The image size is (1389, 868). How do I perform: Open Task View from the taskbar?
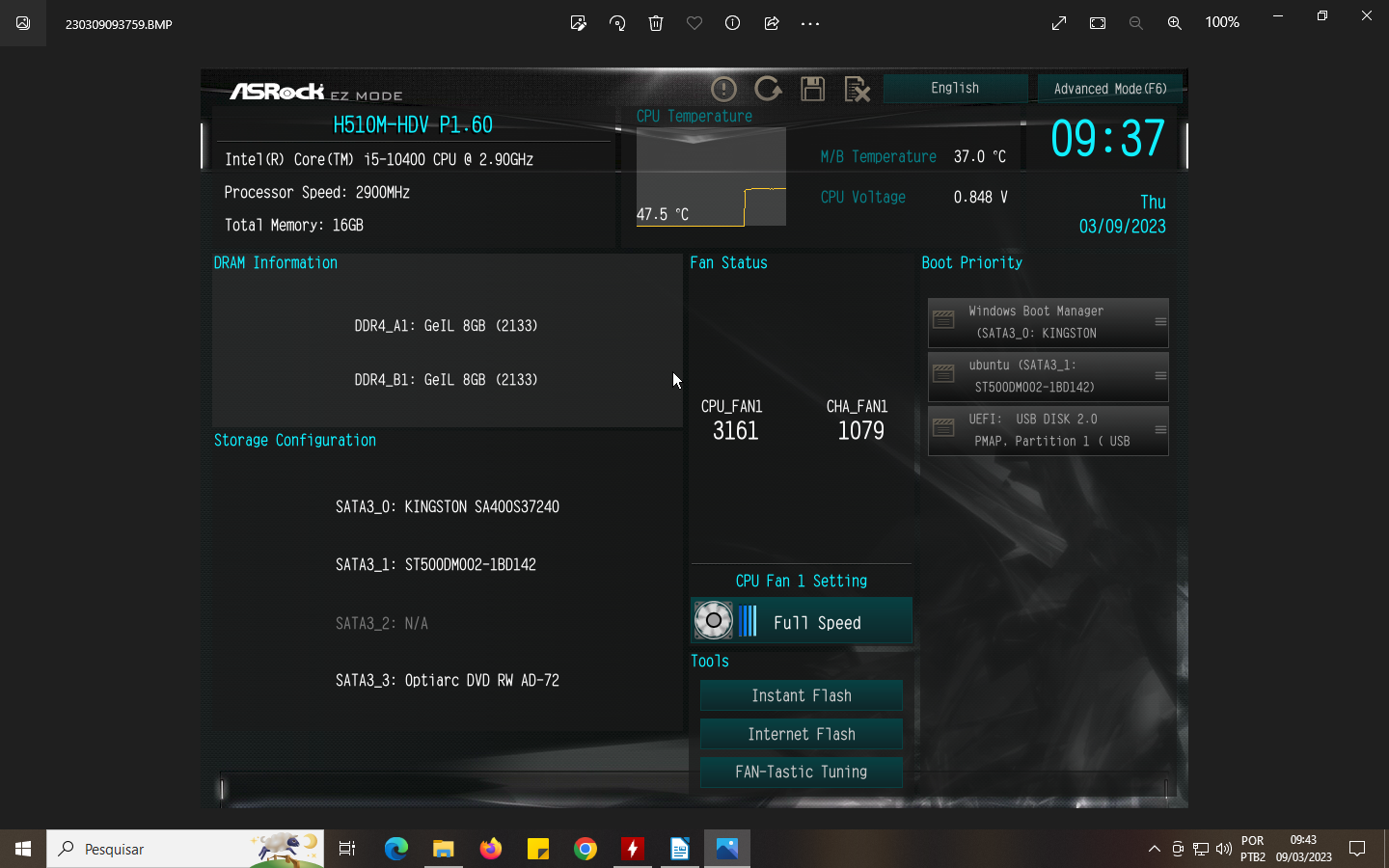[x=347, y=849]
